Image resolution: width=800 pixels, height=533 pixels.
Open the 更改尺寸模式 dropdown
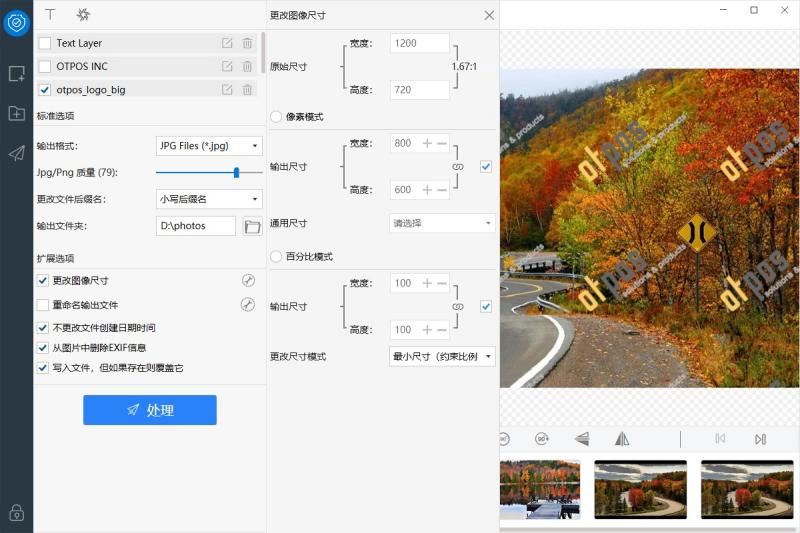441,356
